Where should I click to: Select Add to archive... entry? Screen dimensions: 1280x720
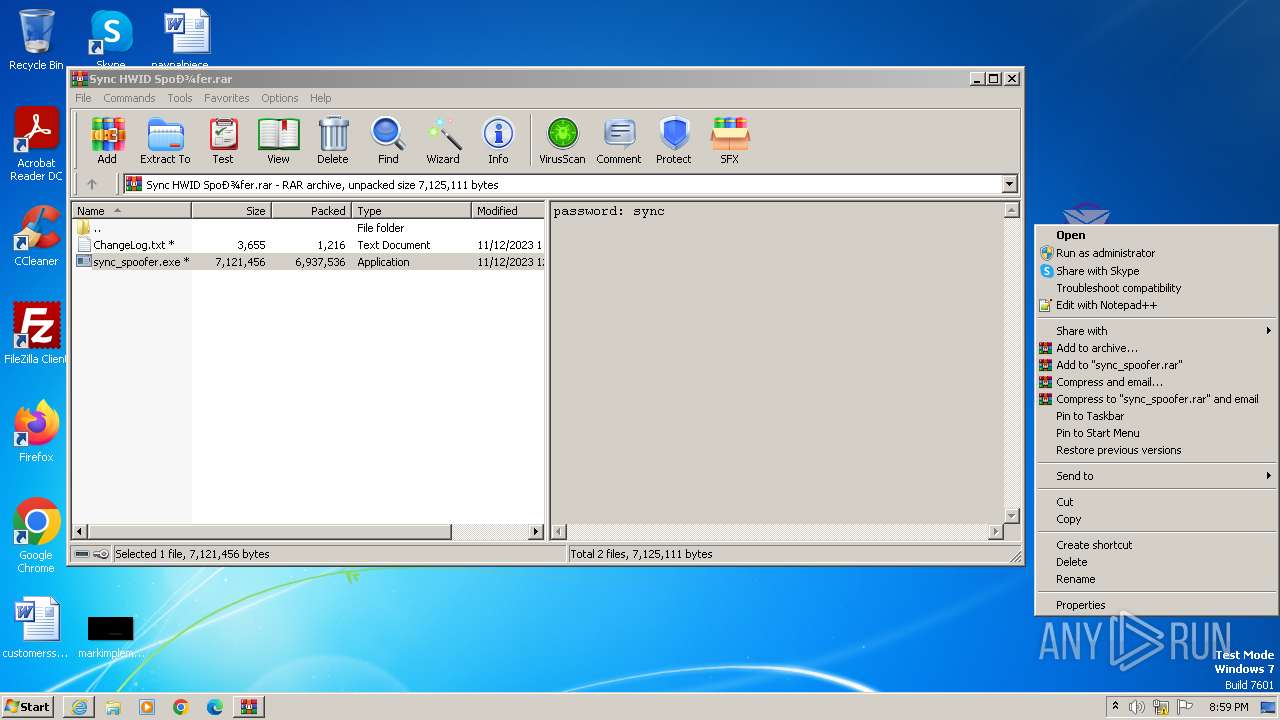point(1156,348)
